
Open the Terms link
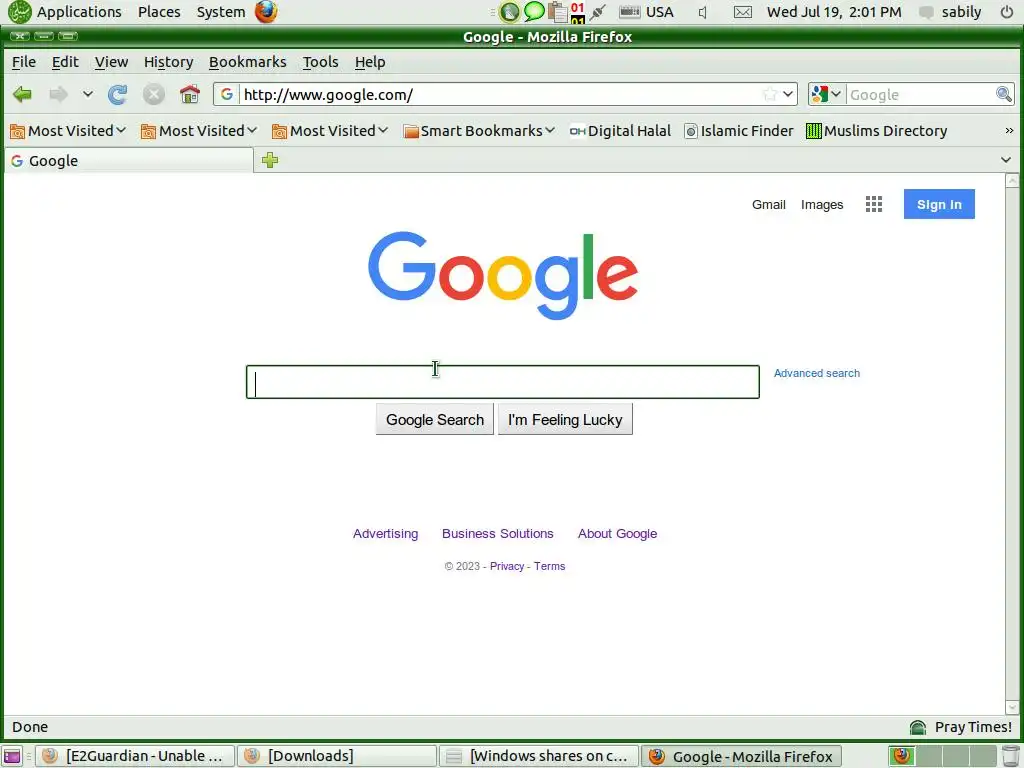click(x=549, y=566)
